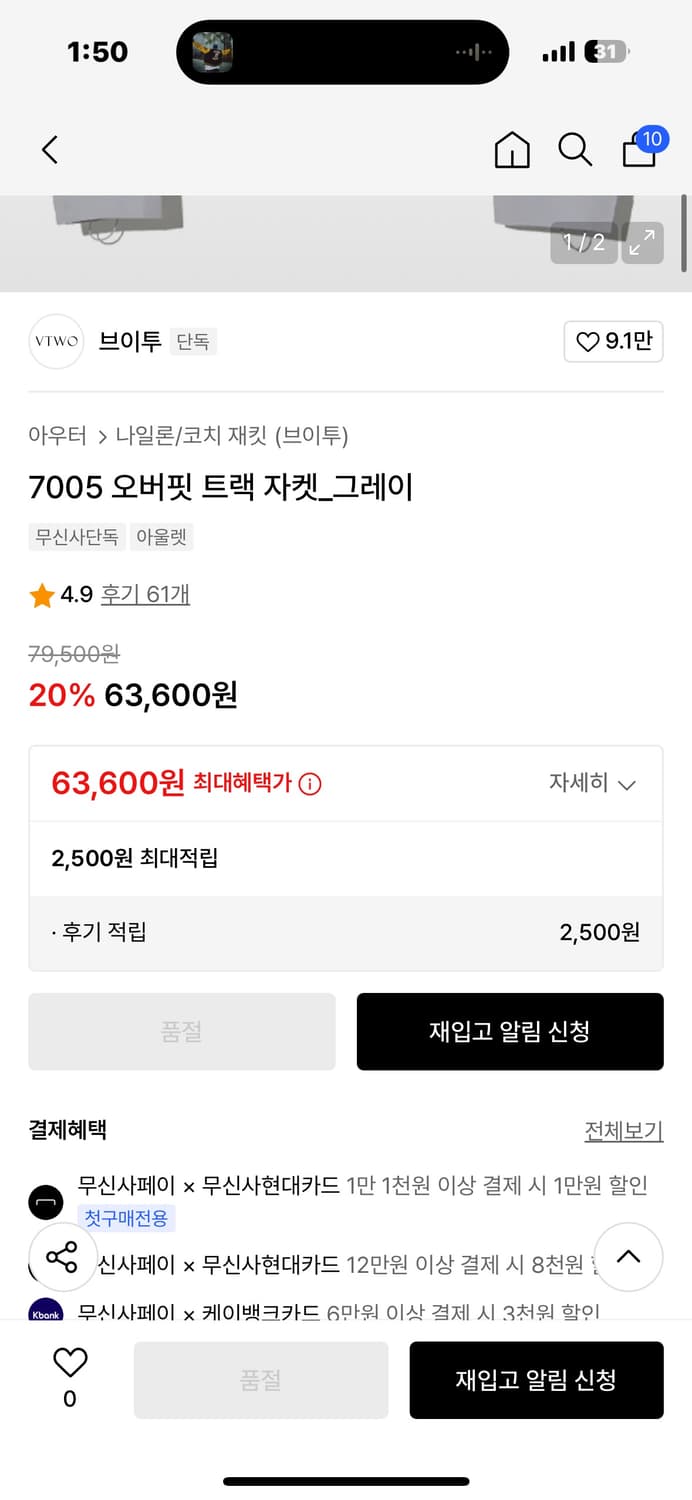Open the 후기 61개 reviews link

point(145,595)
